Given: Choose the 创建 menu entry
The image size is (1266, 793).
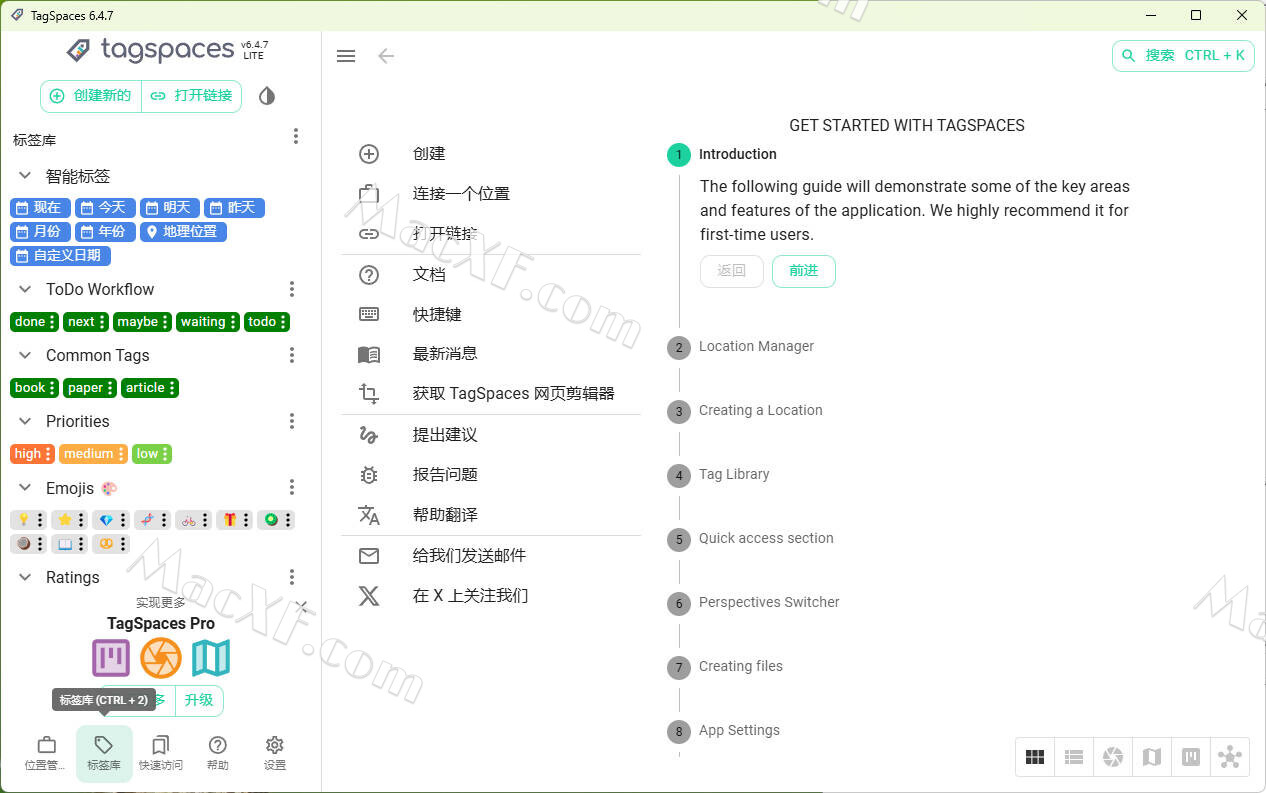Looking at the screenshot, I should point(491,154).
